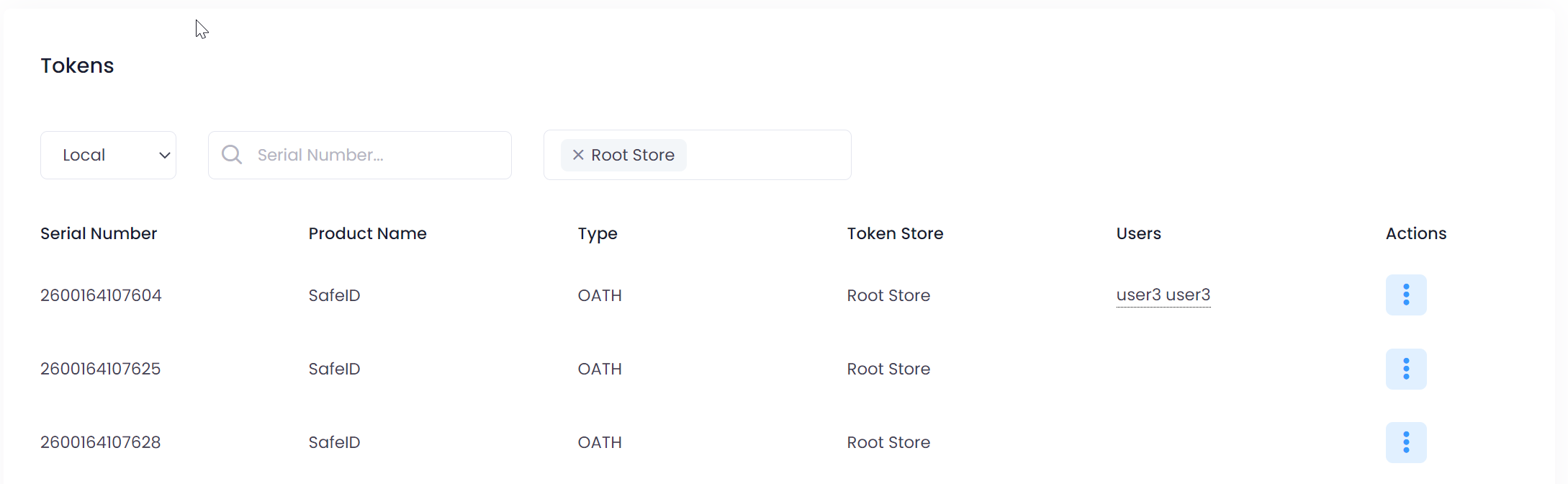Select serial number 2600164107628 cell

(x=101, y=442)
